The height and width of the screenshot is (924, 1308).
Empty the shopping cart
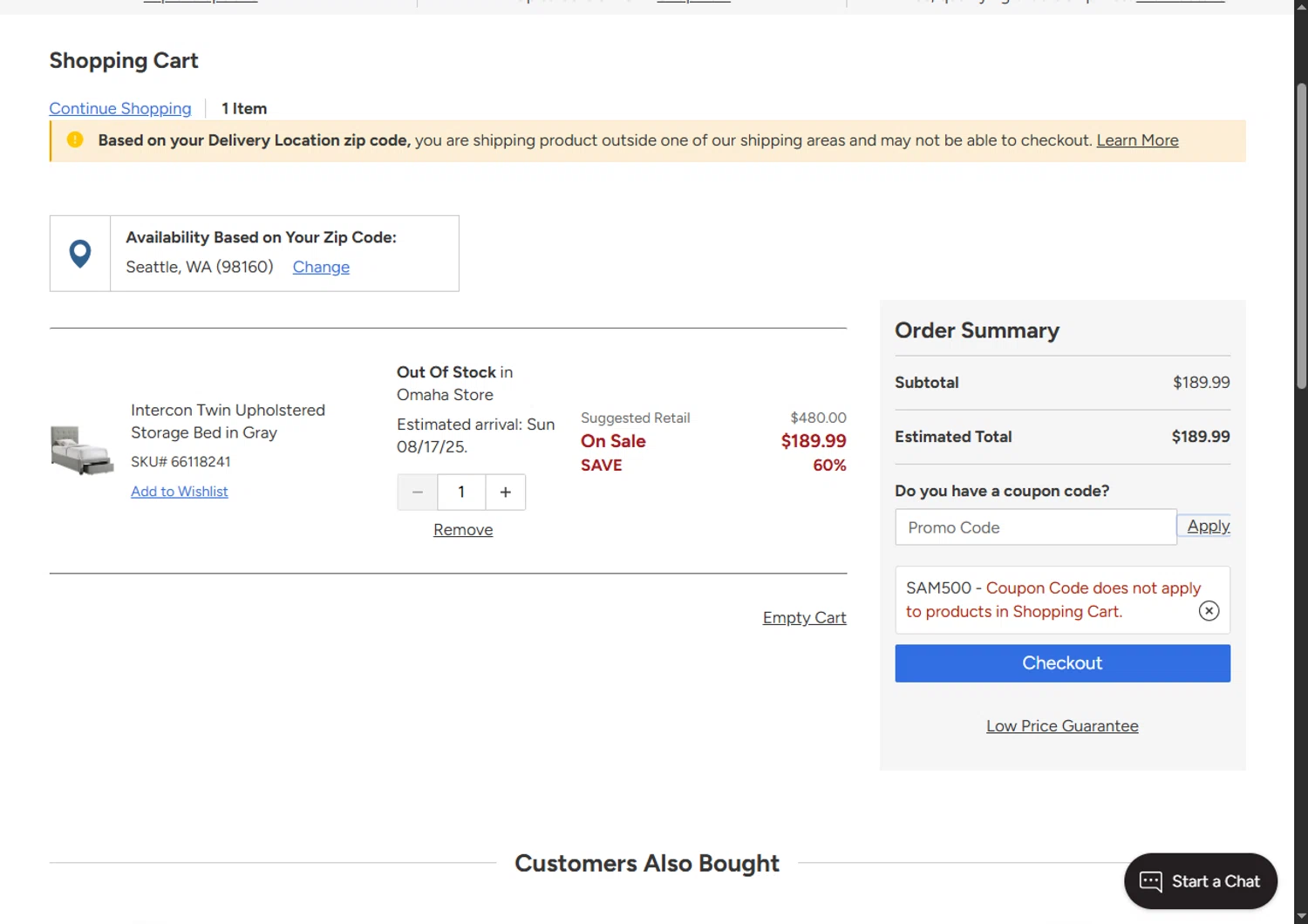click(x=804, y=618)
